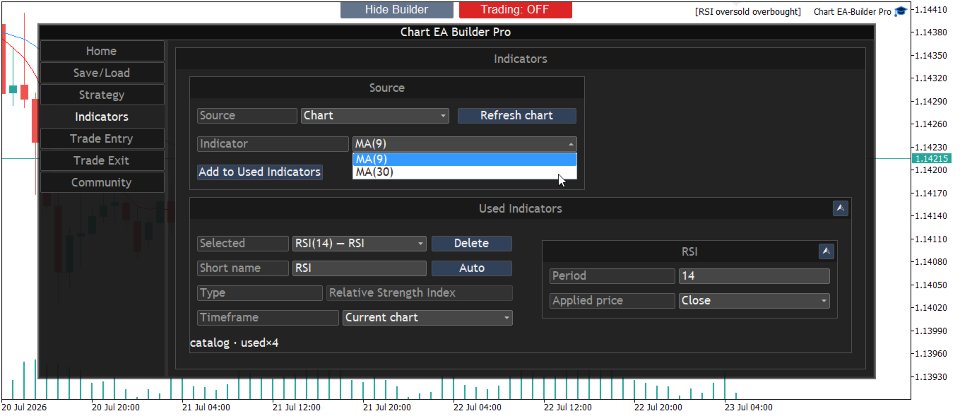Click the Chart EA-Builder Pro label at top right

[x=852, y=12]
